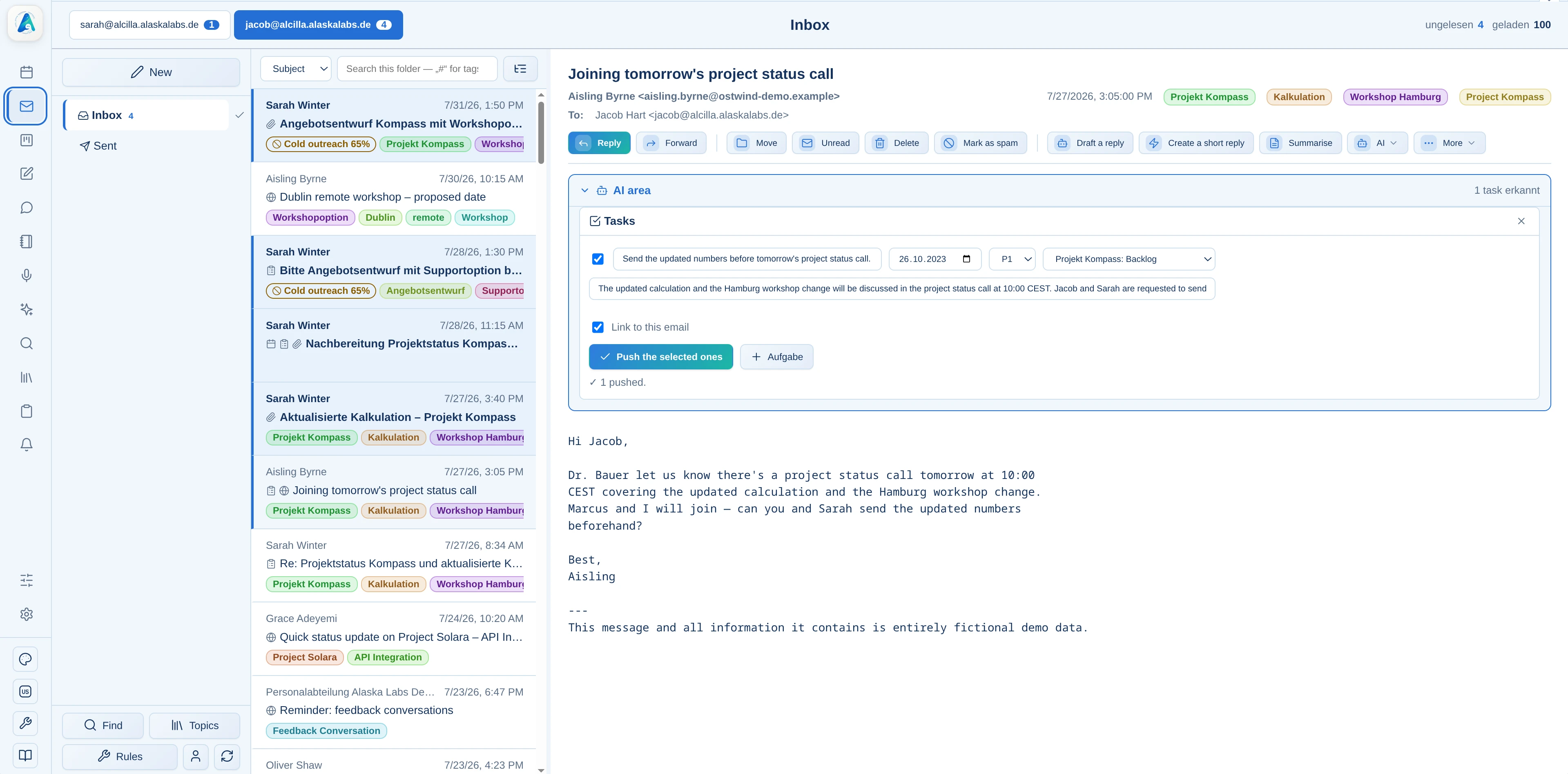1568x774 pixels.
Task: Reply to Aisling's email
Action: coord(599,143)
